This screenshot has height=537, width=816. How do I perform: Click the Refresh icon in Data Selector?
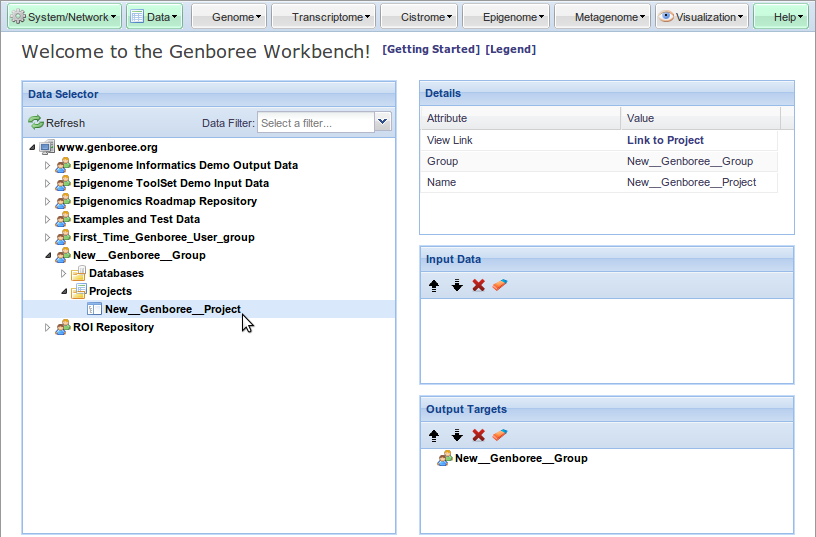click(36, 123)
